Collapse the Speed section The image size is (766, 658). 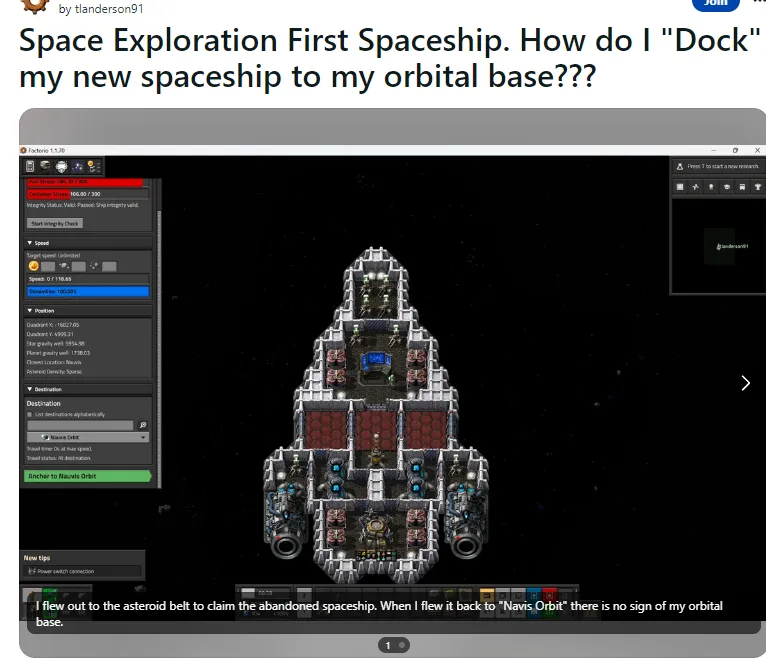pos(30,243)
